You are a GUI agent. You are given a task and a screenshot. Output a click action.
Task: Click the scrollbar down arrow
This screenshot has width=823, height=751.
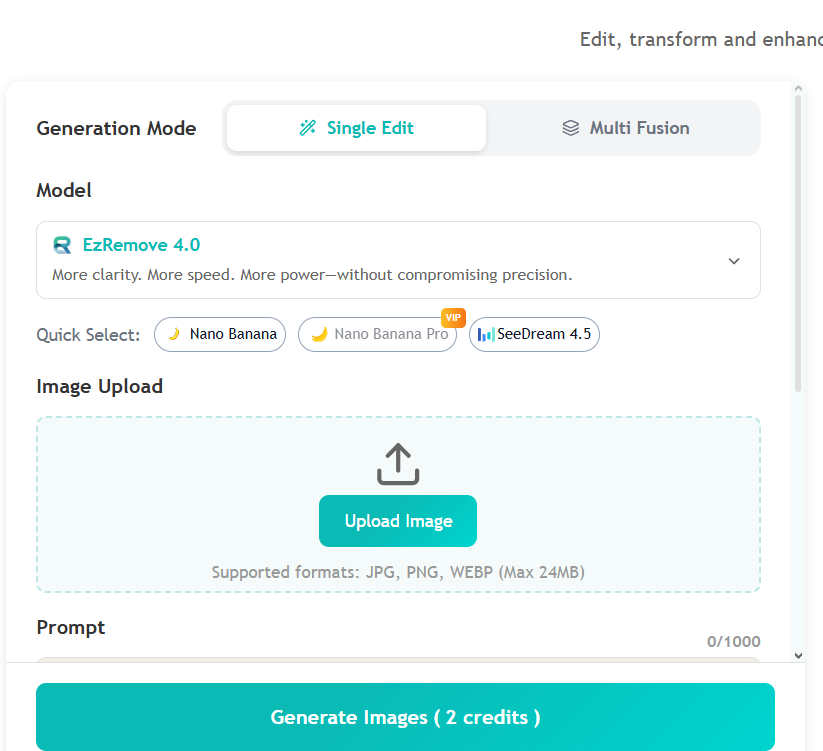[798, 655]
